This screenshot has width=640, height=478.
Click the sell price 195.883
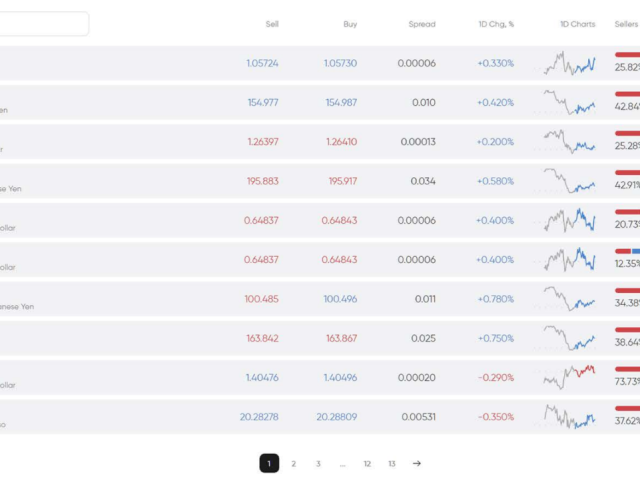[262, 181]
